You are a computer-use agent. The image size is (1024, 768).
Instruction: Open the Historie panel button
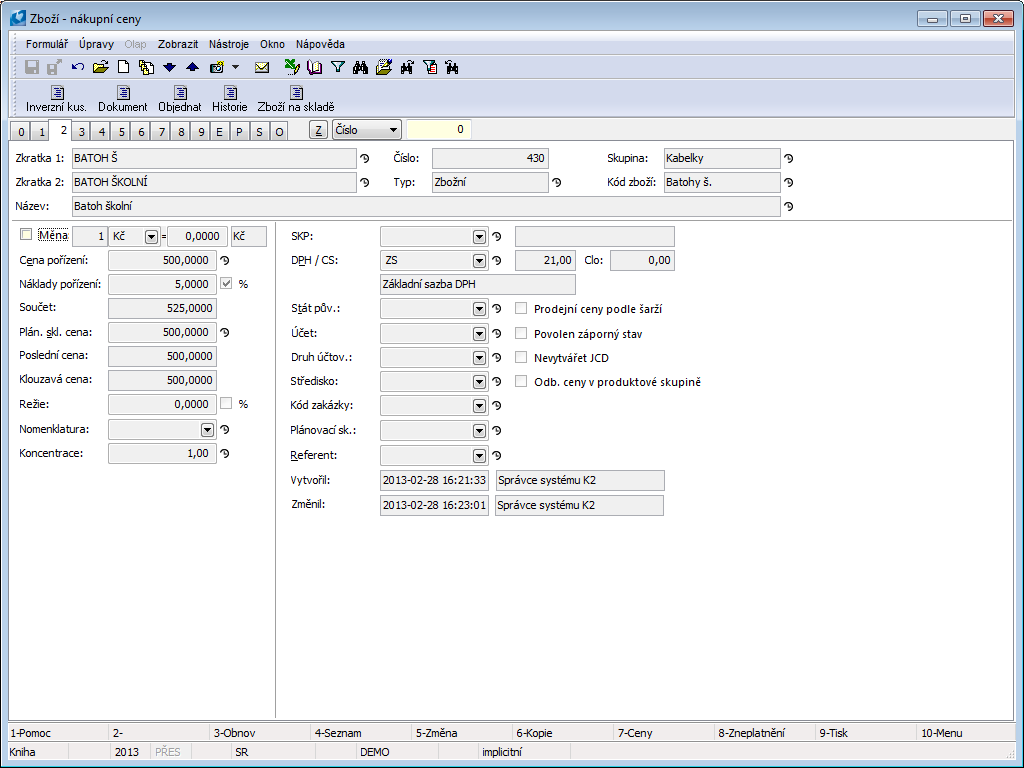pos(229,99)
